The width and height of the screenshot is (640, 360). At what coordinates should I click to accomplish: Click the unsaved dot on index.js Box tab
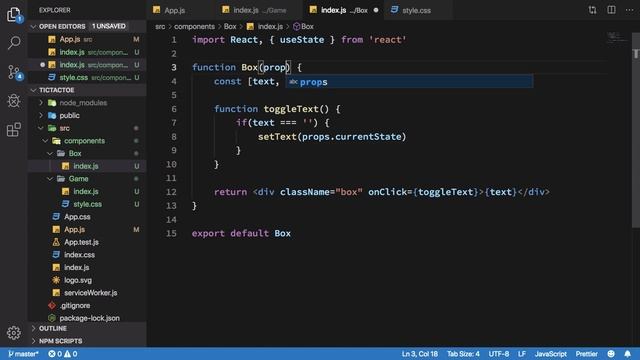click(376, 10)
